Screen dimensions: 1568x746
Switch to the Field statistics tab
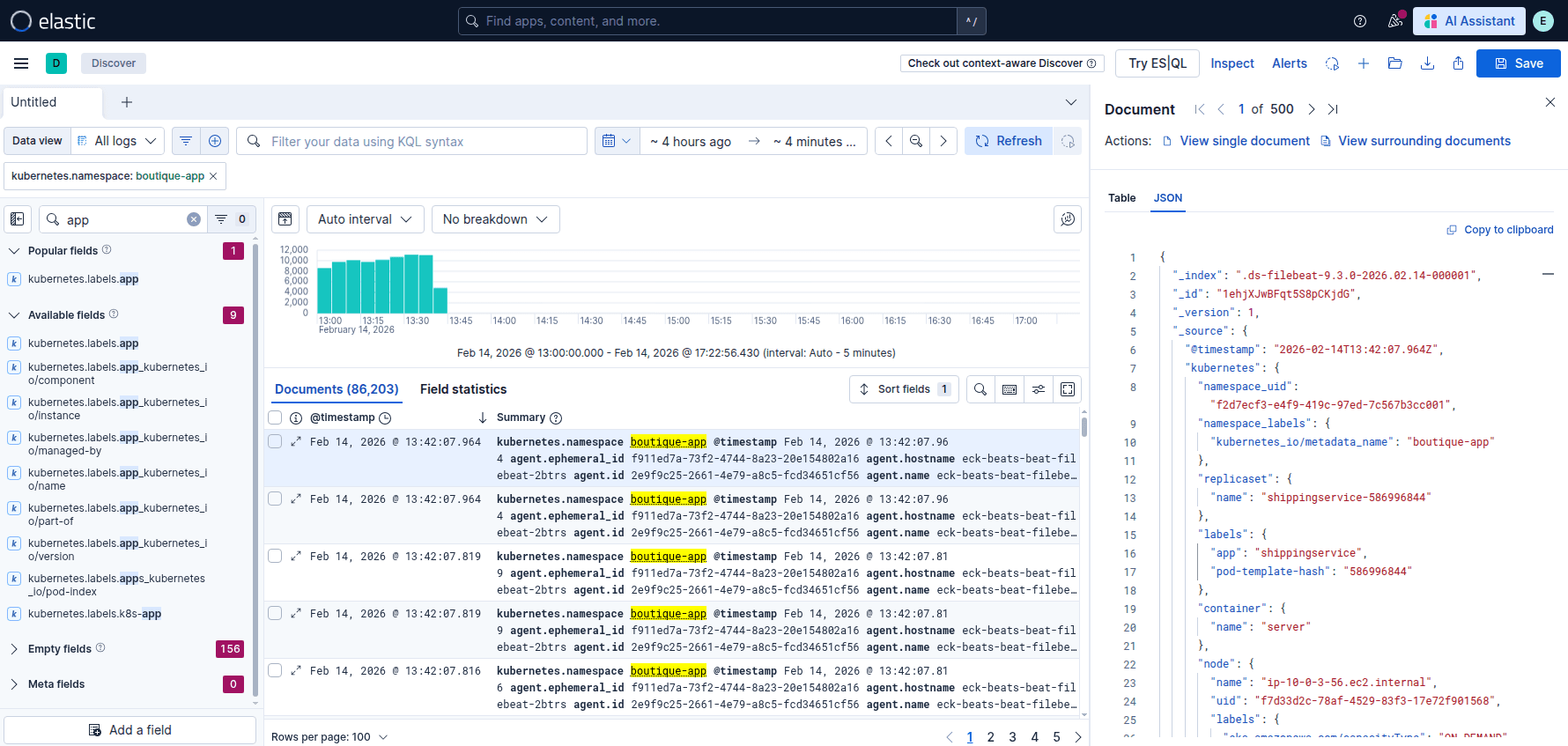pos(463,389)
